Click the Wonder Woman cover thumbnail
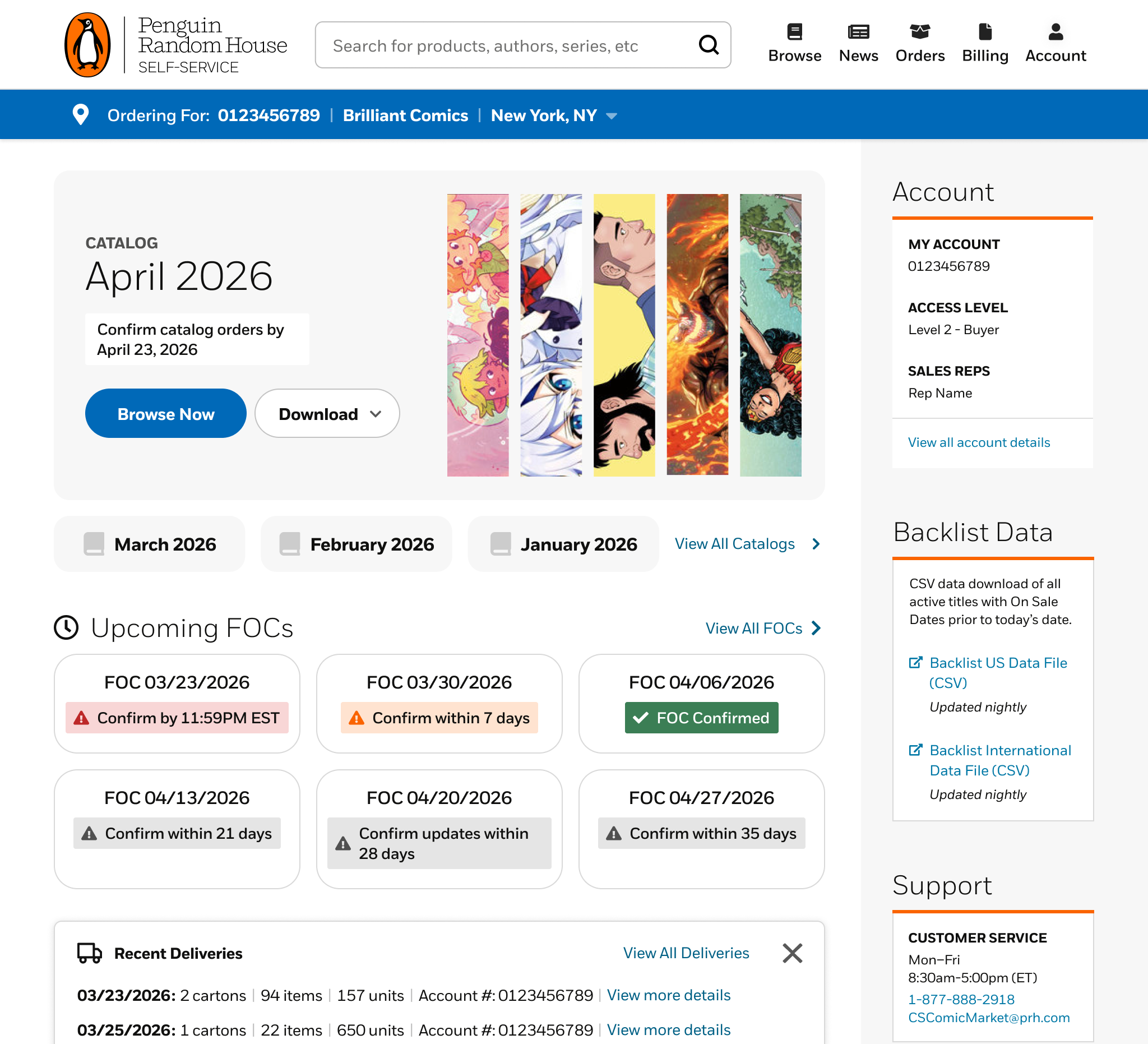 click(x=770, y=335)
